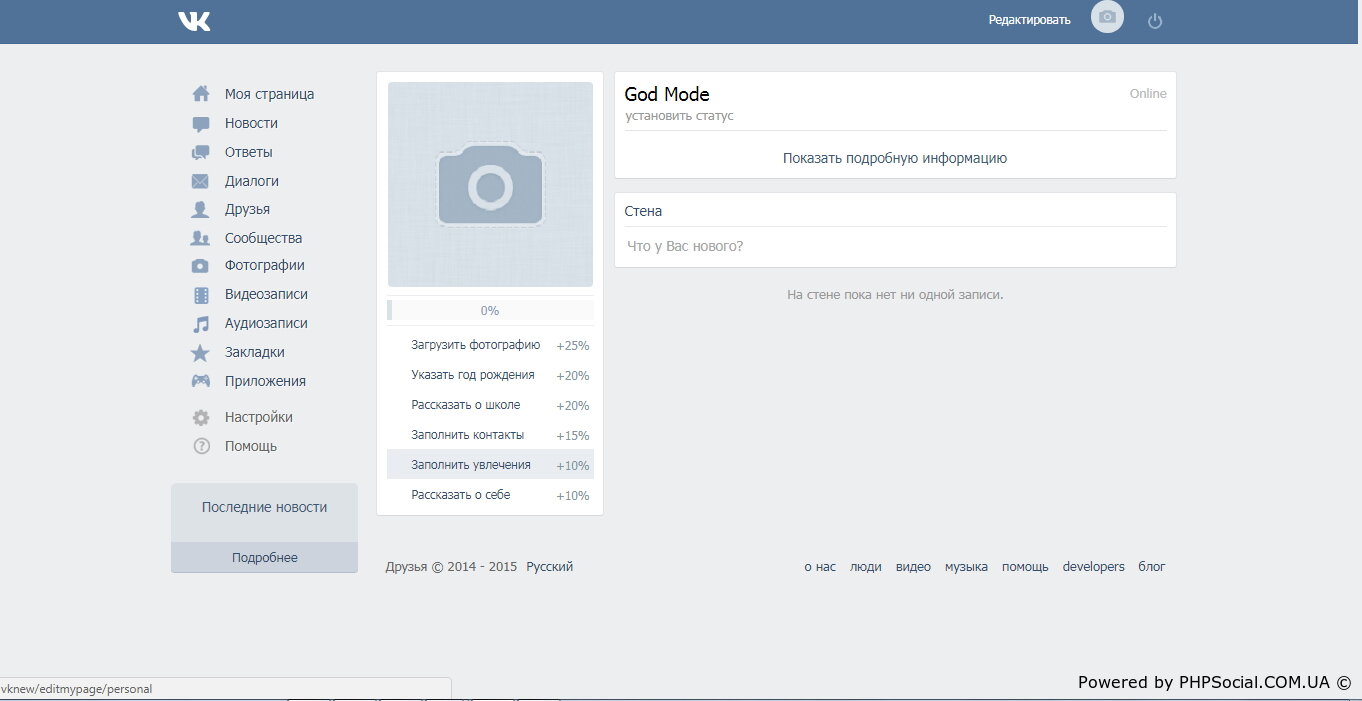The image size is (1362, 701).
Task: Select Сообщества from the sidebar
Action: tap(263, 238)
